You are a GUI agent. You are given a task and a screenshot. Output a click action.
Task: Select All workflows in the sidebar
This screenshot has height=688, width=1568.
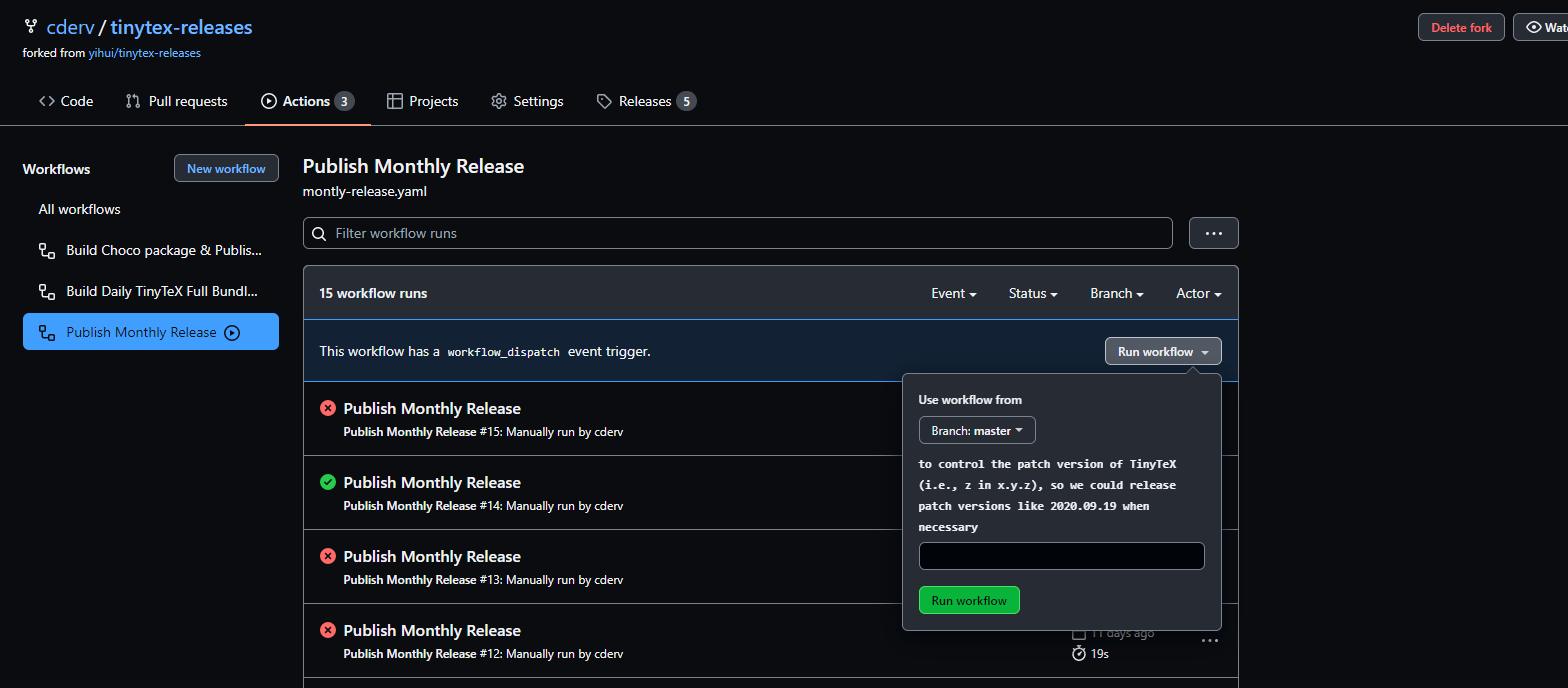[x=79, y=209]
